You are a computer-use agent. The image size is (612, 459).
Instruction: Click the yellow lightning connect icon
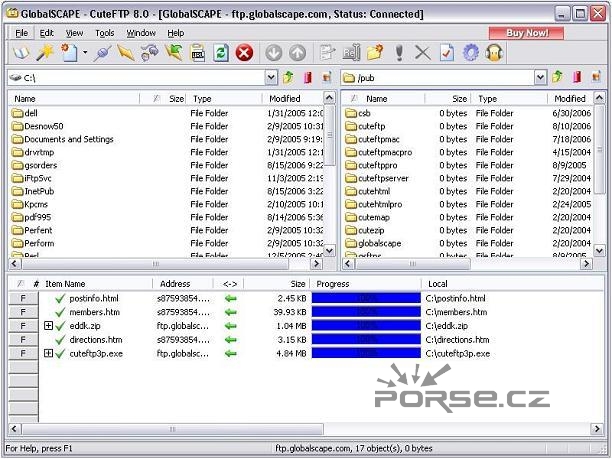pos(126,53)
